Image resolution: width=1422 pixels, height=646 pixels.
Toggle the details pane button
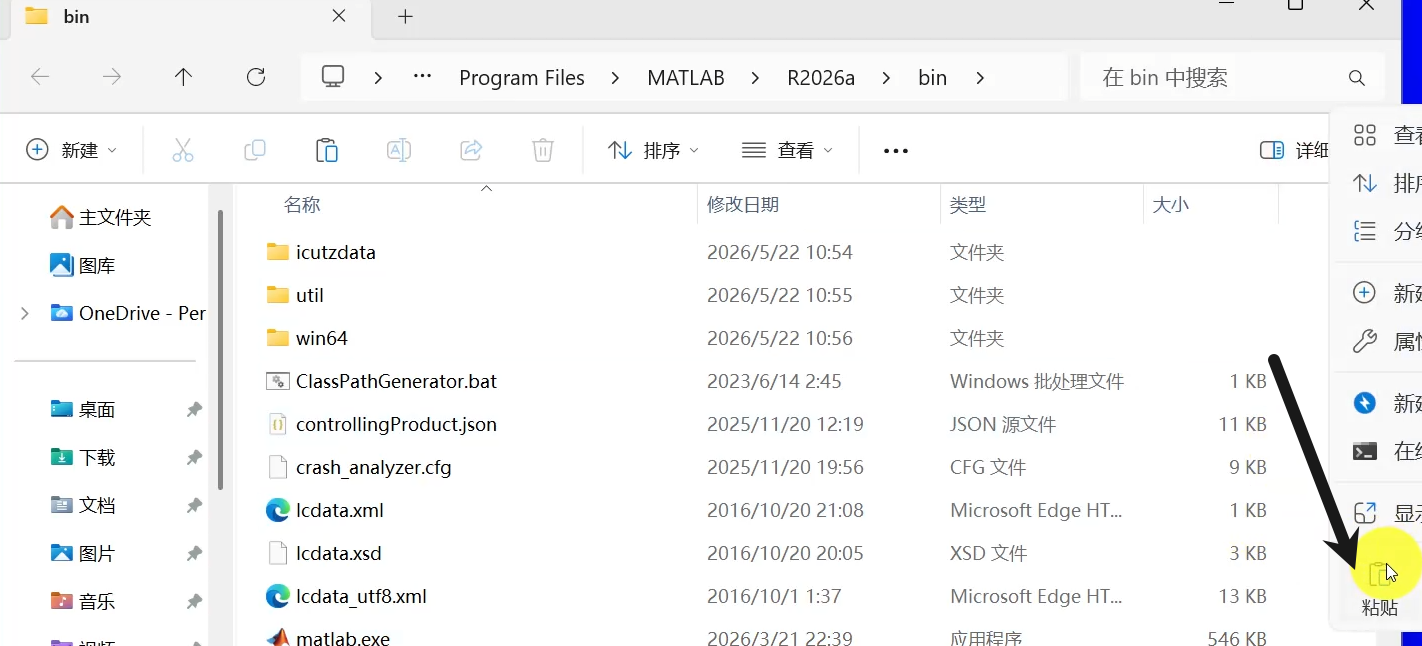[x=1294, y=150]
